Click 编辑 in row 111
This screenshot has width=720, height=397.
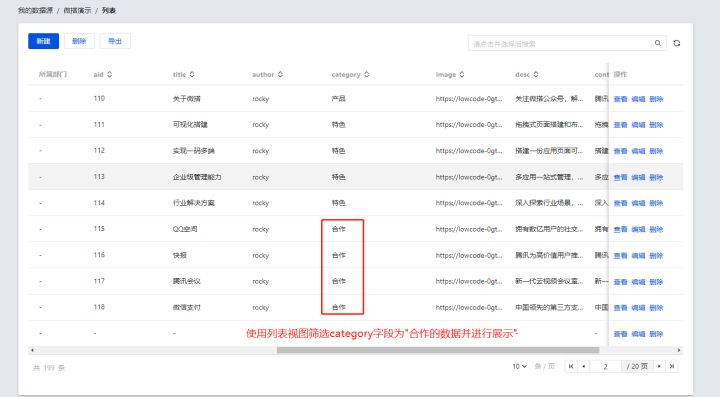point(638,125)
